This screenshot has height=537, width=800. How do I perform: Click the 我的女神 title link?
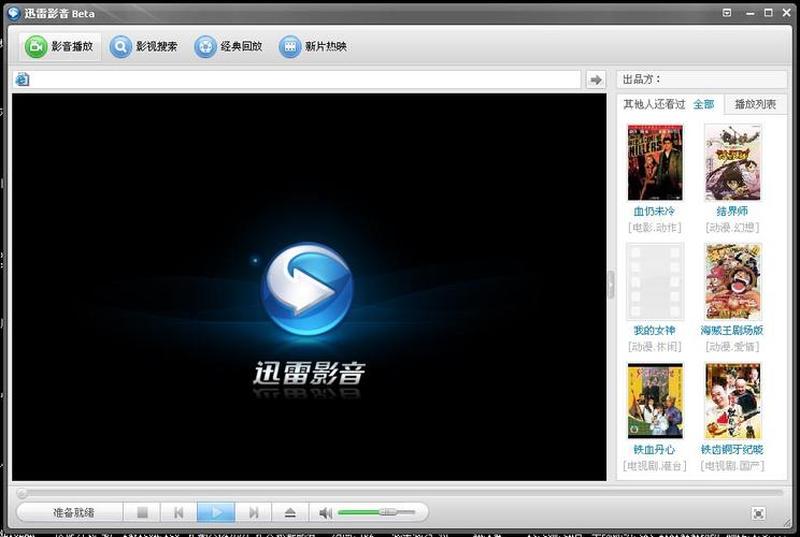(x=654, y=330)
